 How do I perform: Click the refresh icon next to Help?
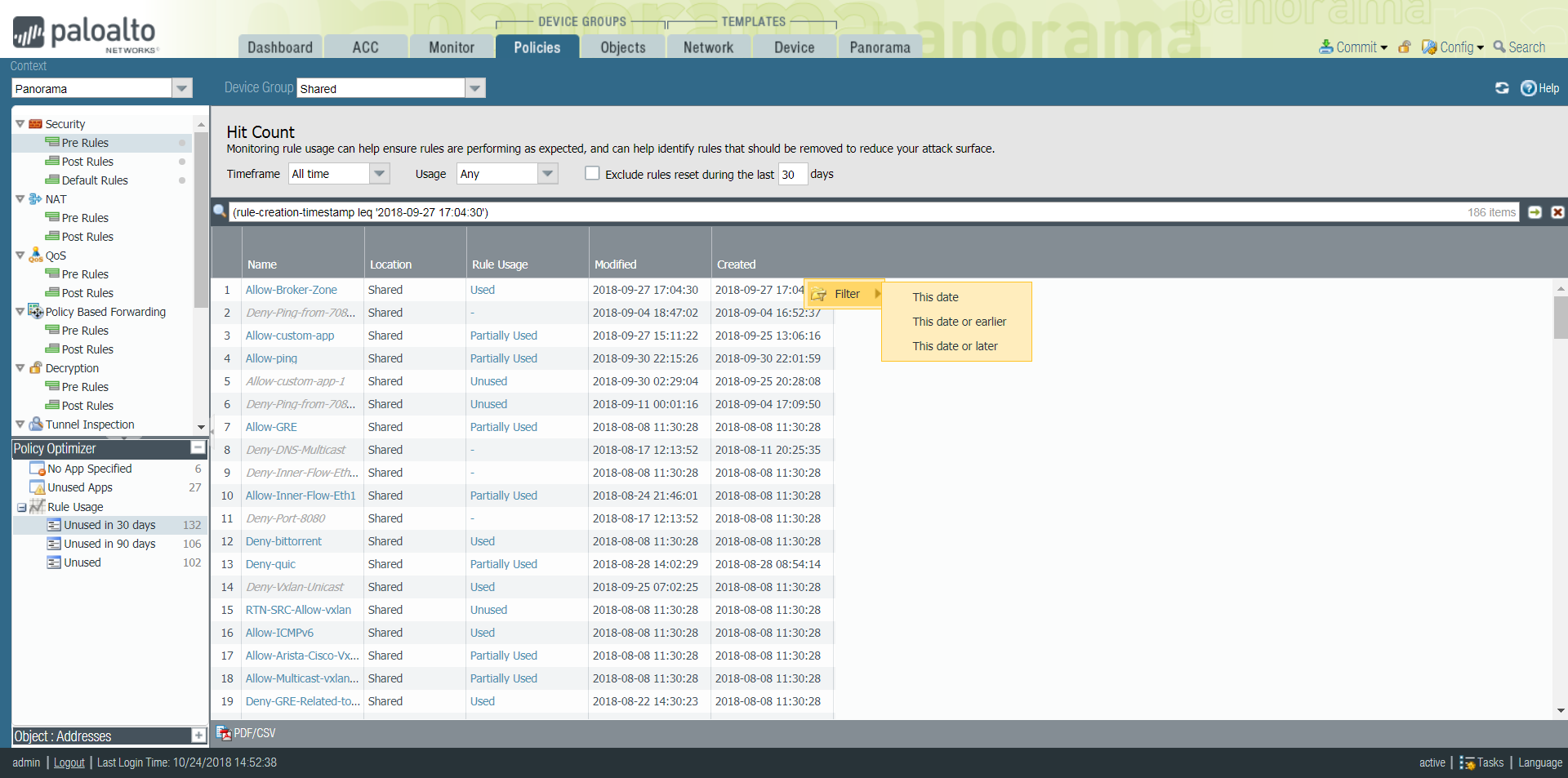pyautogui.click(x=1501, y=88)
